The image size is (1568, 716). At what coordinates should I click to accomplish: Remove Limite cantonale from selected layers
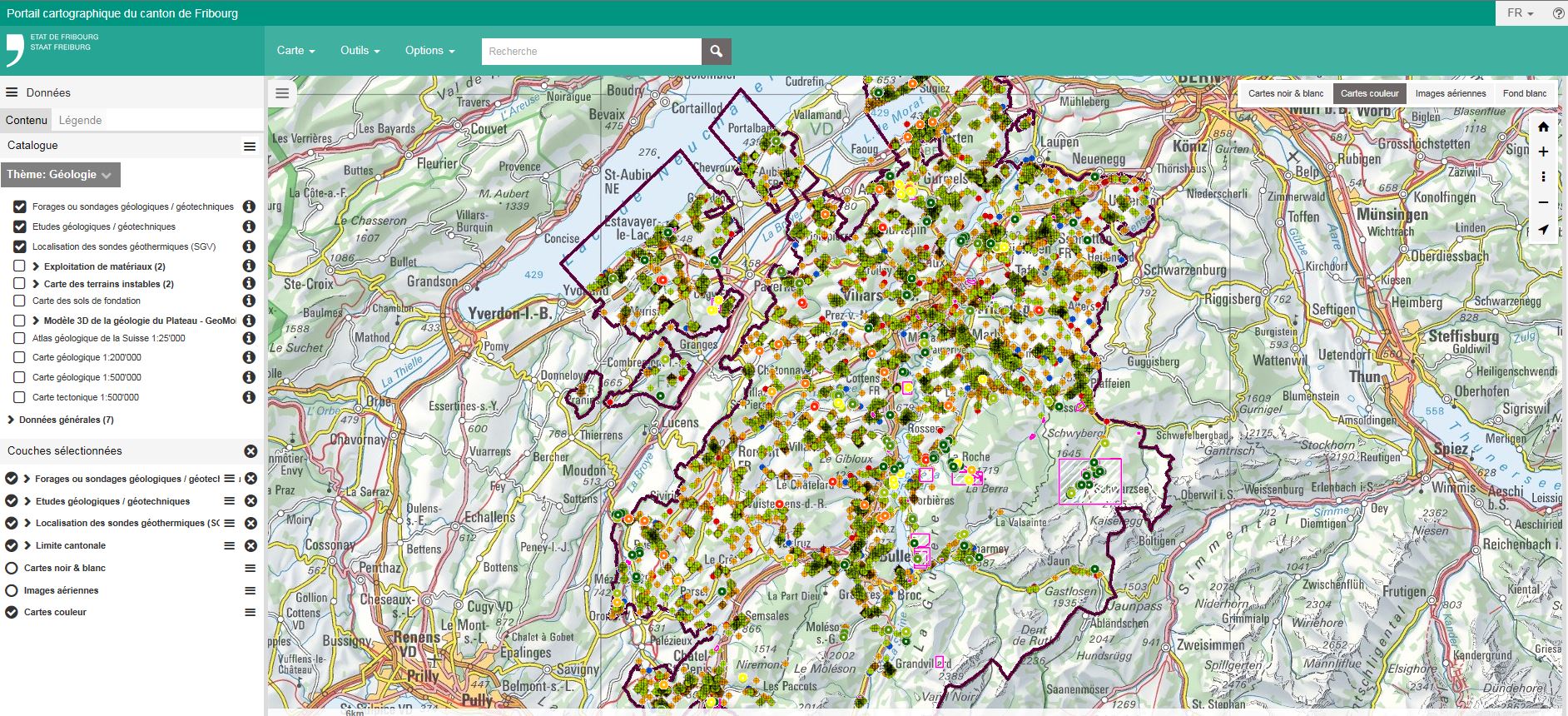[251, 546]
